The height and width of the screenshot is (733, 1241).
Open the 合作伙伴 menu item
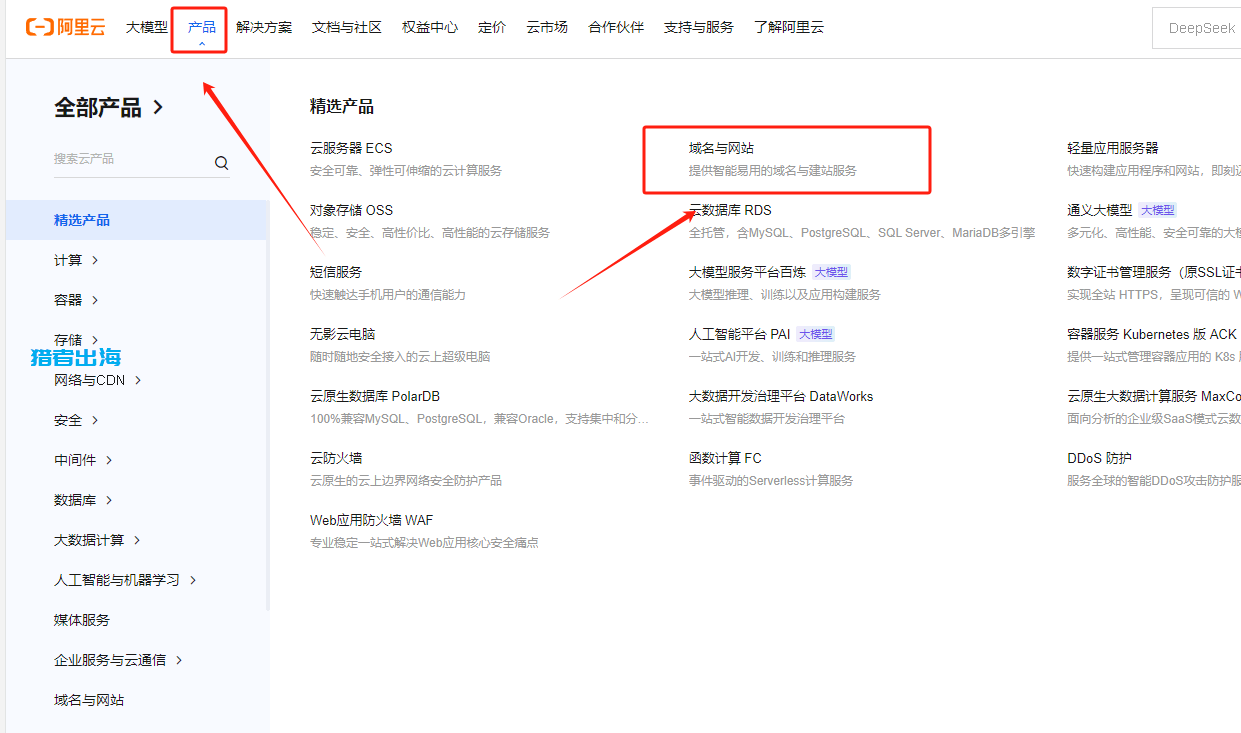(x=616, y=27)
